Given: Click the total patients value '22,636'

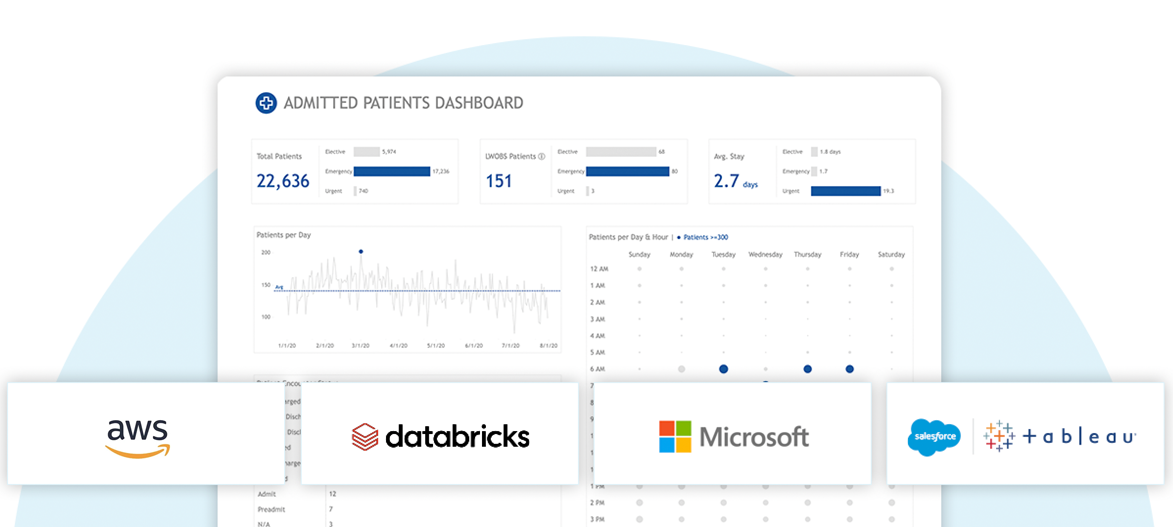Looking at the screenshot, I should [x=283, y=181].
